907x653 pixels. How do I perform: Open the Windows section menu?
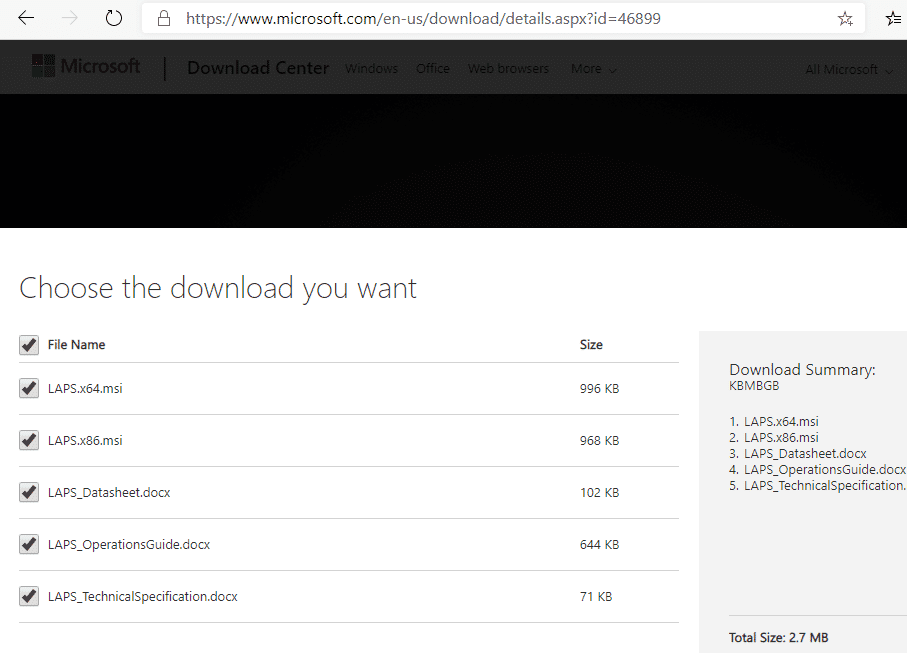[371, 69]
